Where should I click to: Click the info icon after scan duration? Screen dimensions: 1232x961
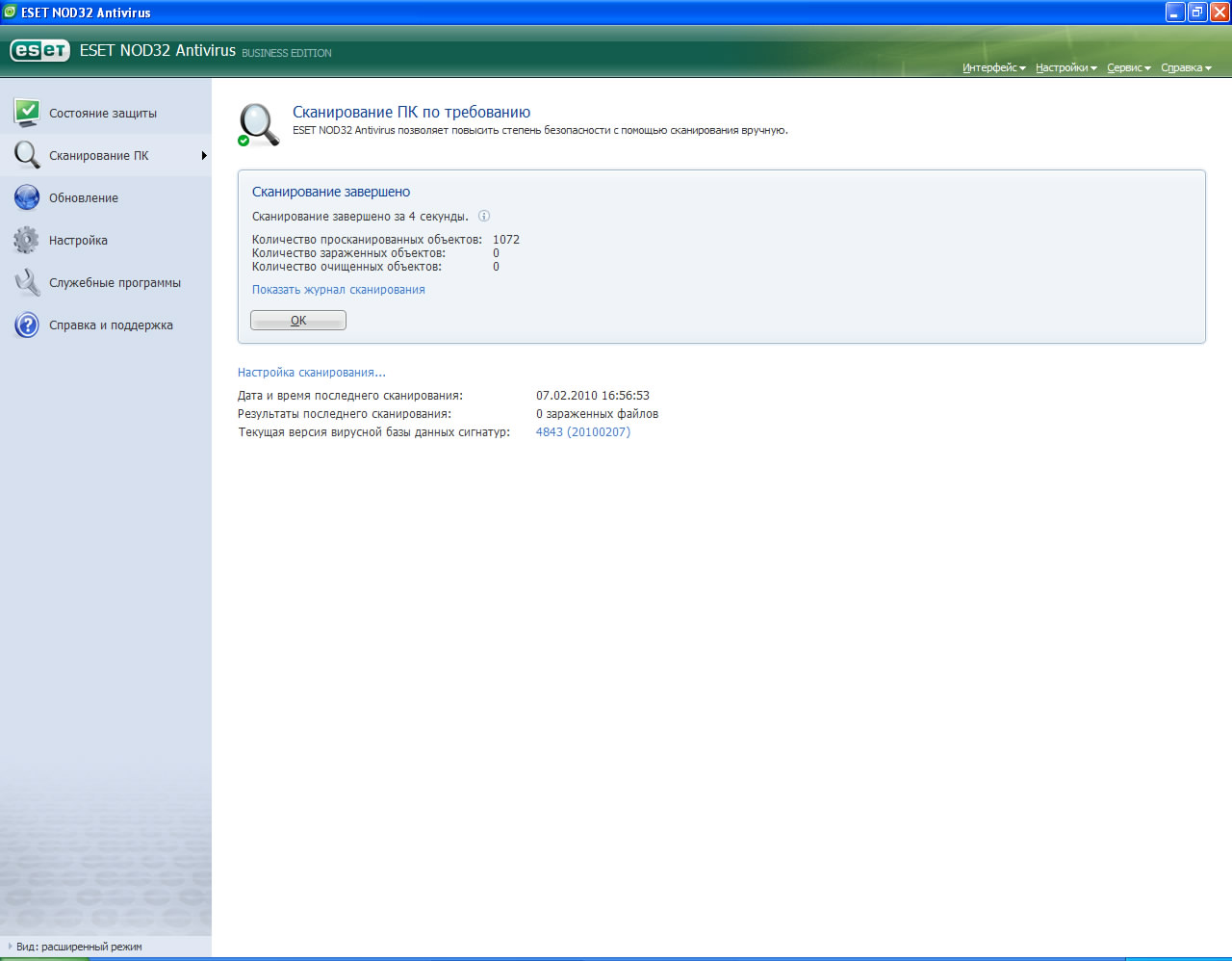click(x=484, y=216)
